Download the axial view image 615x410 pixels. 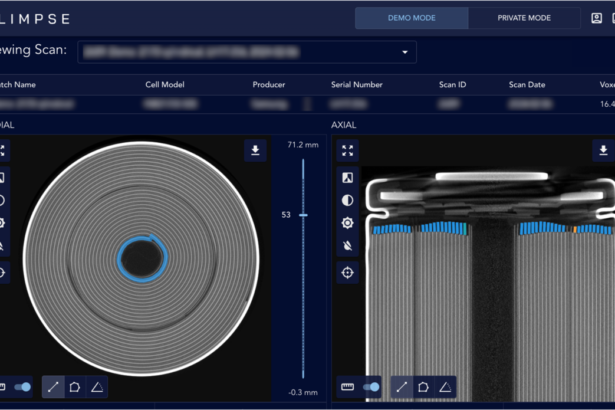[x=603, y=150]
